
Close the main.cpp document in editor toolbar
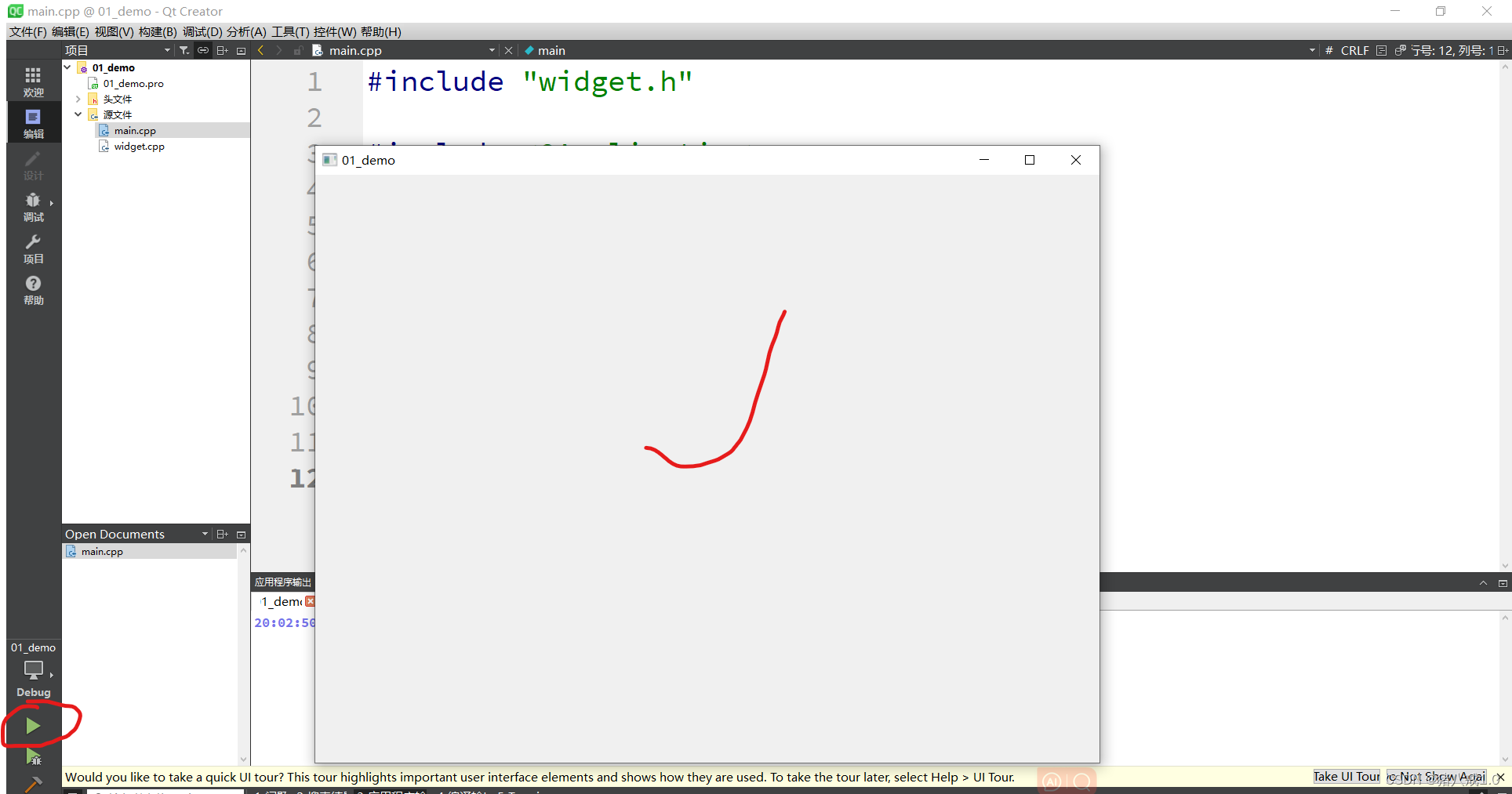tap(508, 50)
